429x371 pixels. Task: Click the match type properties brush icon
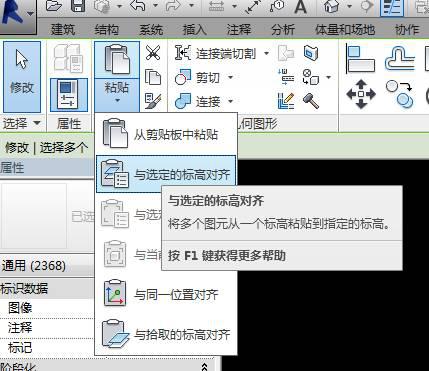click(153, 101)
